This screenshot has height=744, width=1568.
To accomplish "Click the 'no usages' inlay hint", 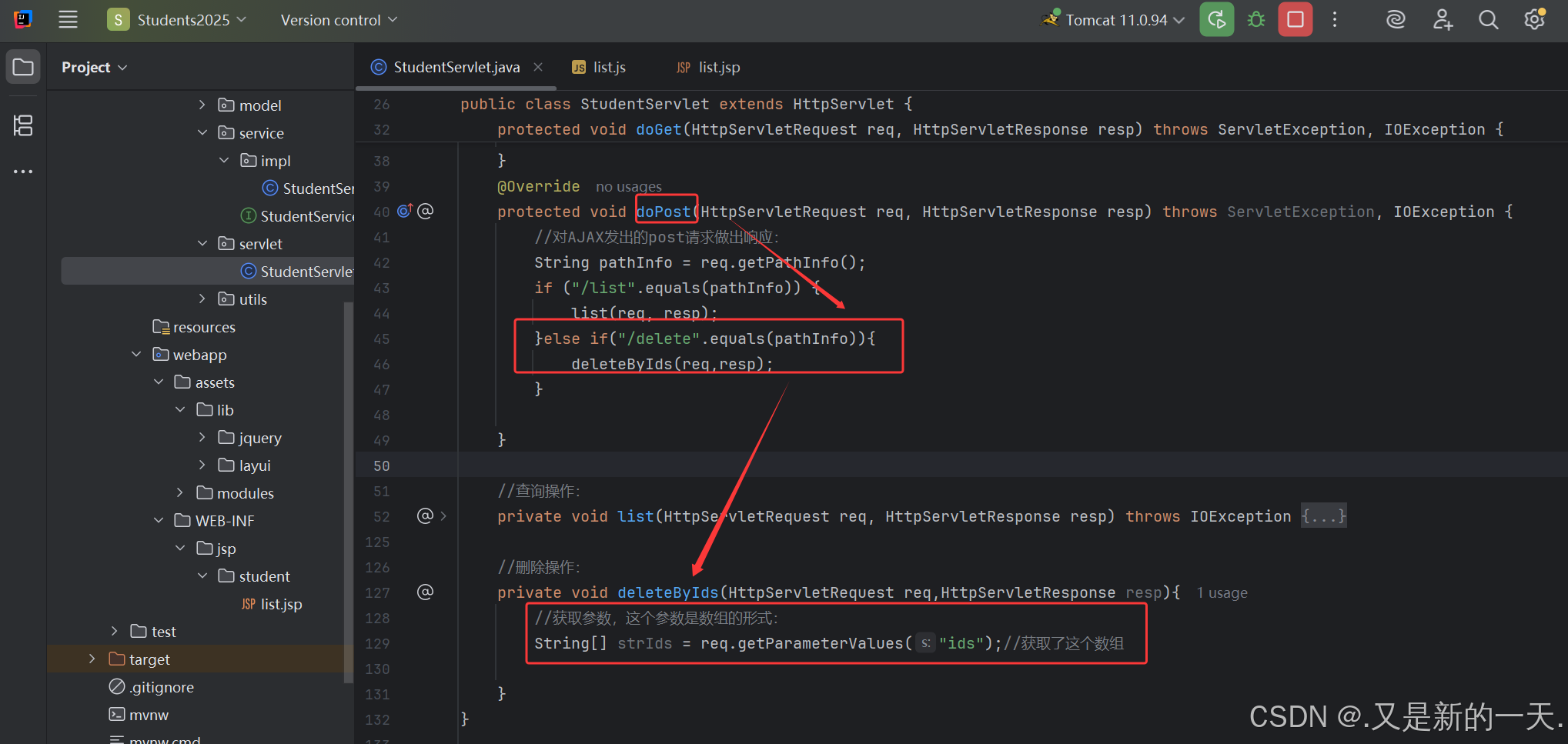I will coord(628,186).
